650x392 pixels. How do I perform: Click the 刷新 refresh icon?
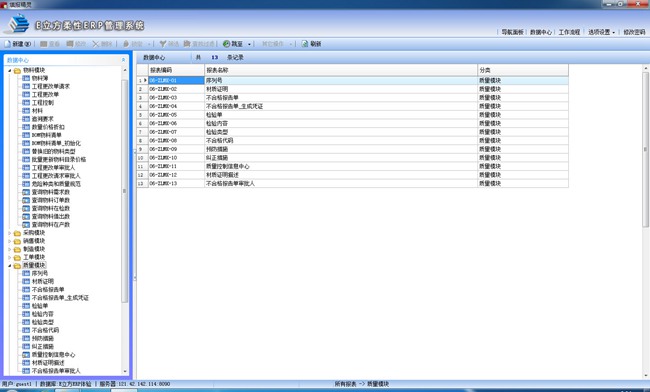click(305, 44)
